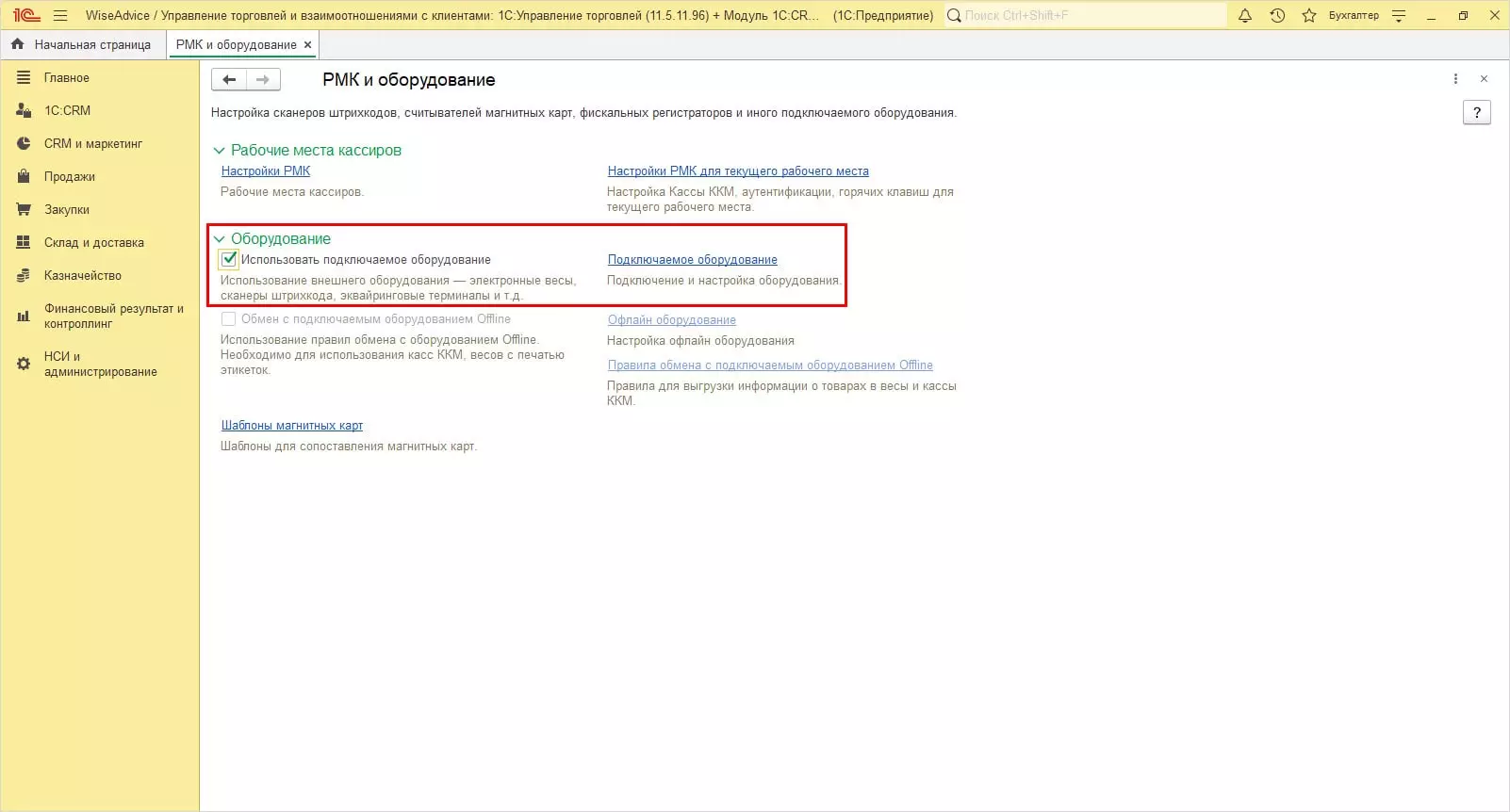Click the НСИ и администрирование gear icon
Image resolution: width=1510 pixels, height=812 pixels.
click(x=24, y=364)
